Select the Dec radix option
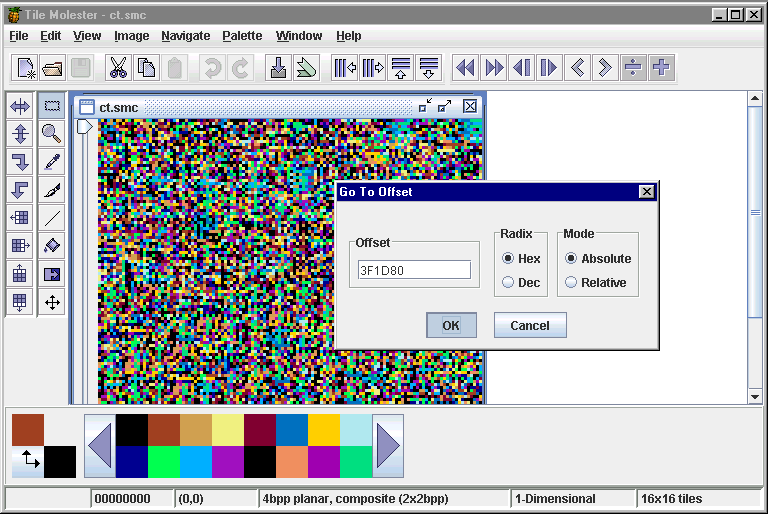This screenshot has height=514, width=768. point(509,283)
